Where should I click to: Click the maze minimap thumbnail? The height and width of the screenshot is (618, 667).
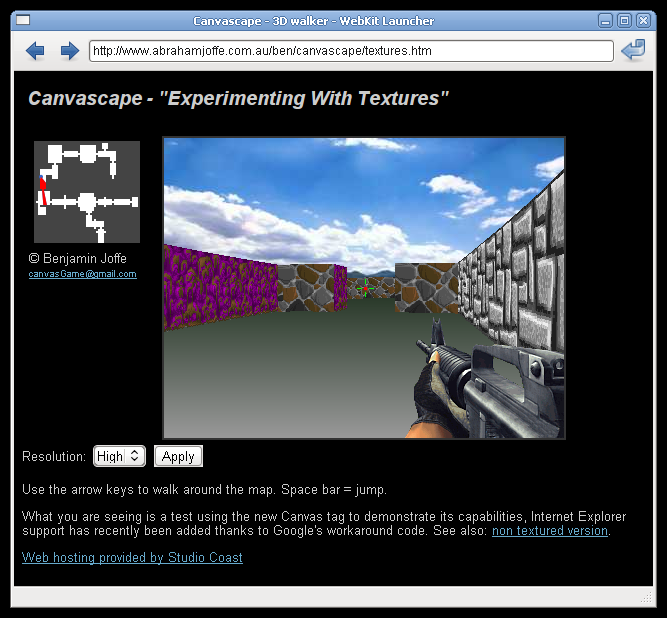tap(87, 192)
